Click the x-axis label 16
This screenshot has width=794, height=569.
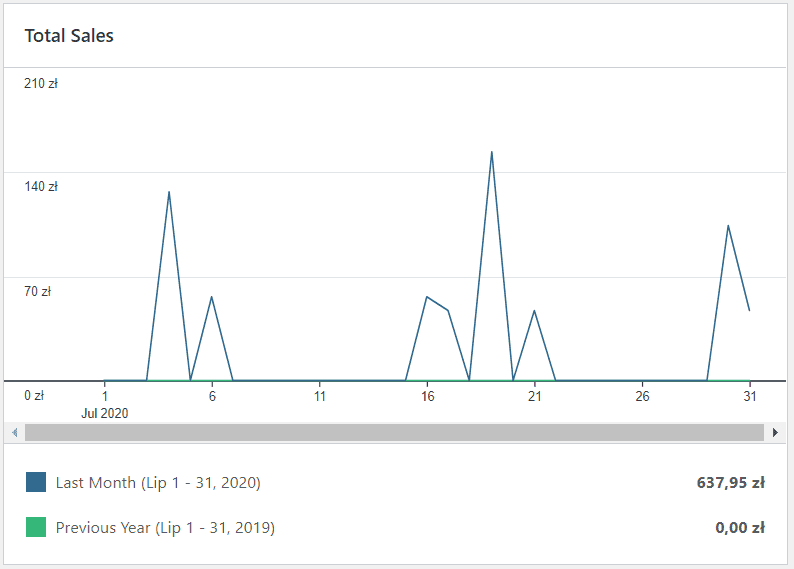(x=427, y=396)
